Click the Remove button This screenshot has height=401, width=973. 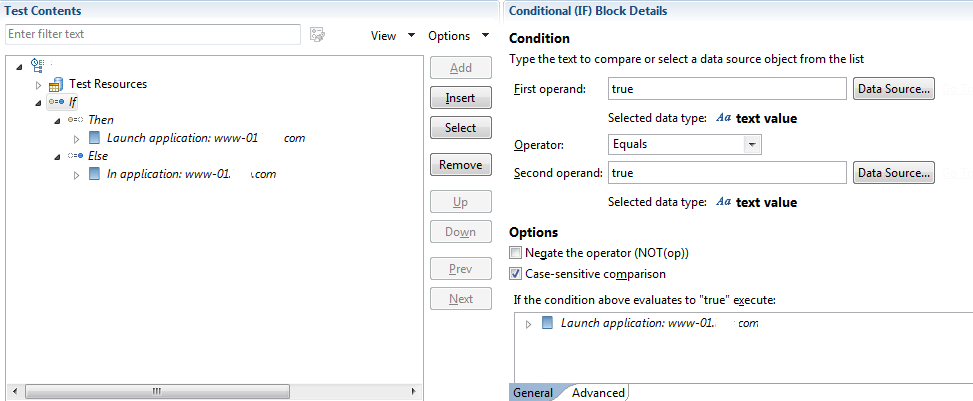click(x=460, y=164)
